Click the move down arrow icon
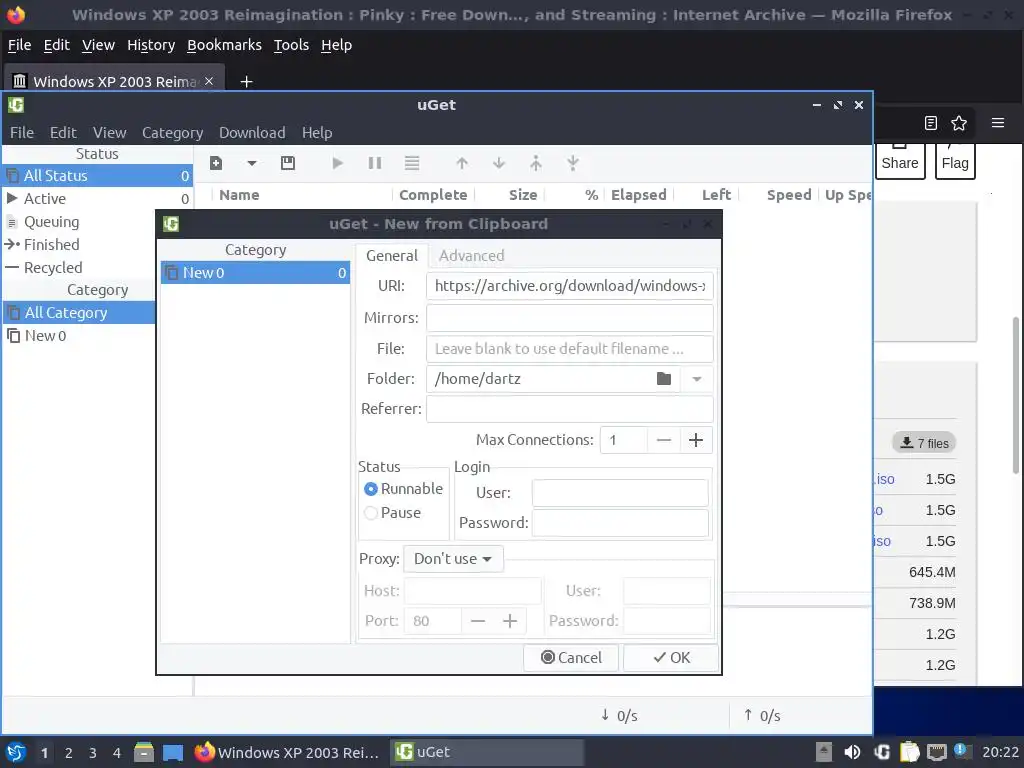 point(499,163)
